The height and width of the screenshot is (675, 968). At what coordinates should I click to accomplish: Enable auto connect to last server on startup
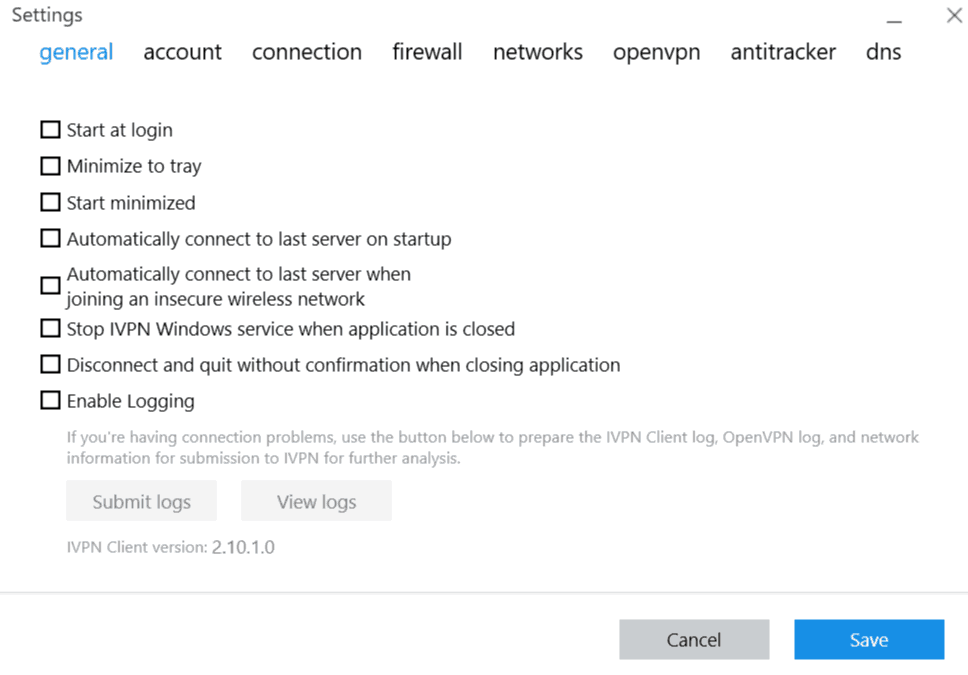tap(50, 238)
